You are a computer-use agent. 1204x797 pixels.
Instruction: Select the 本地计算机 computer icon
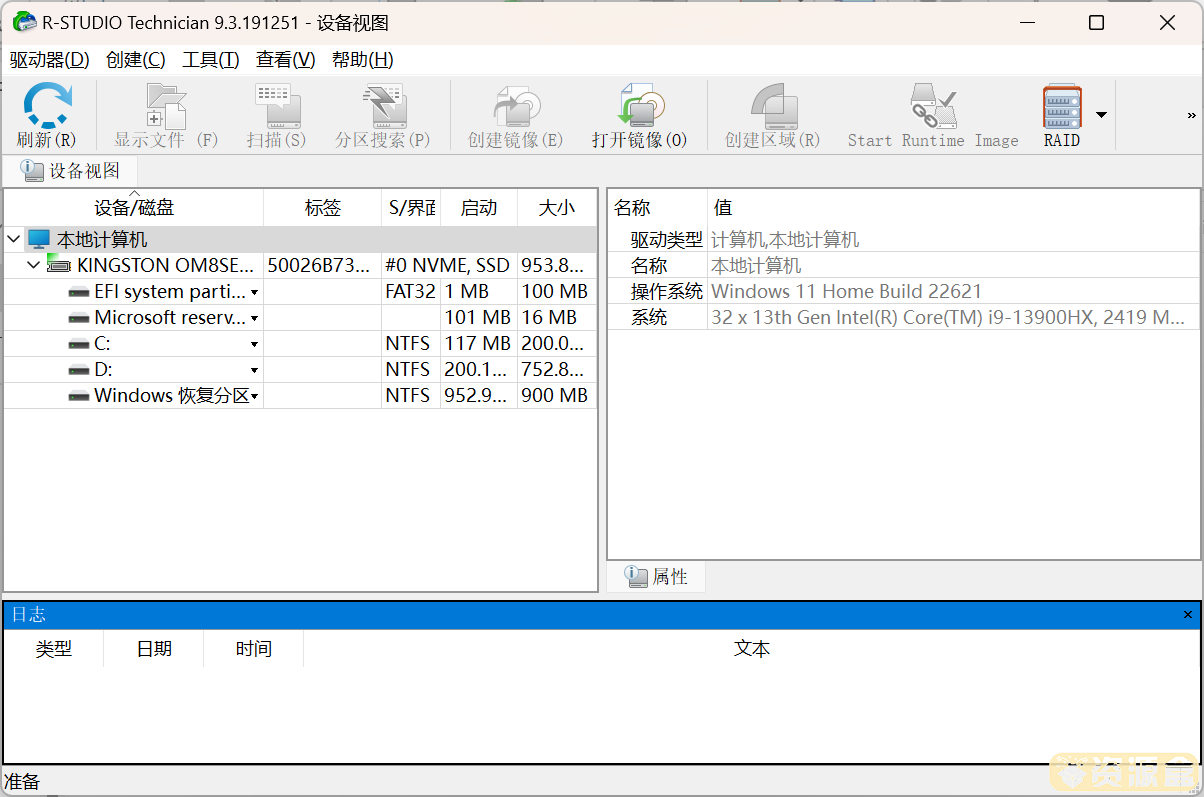(x=38, y=240)
